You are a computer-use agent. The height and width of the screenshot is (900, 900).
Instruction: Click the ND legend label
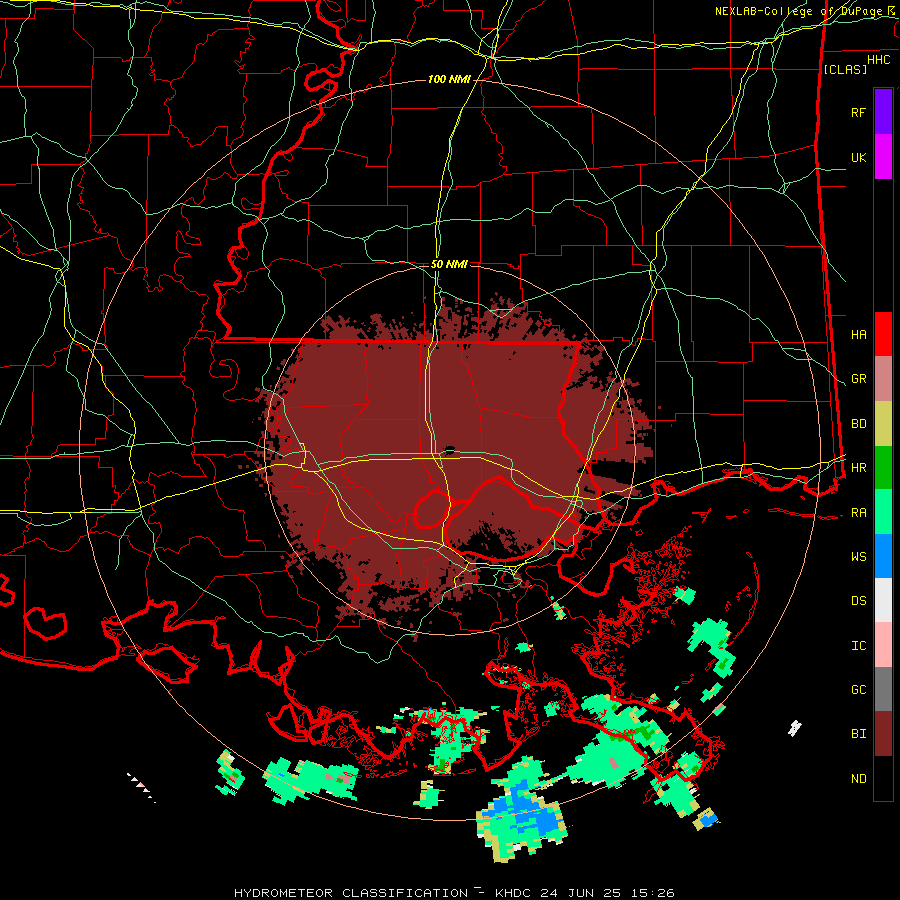pos(858,779)
